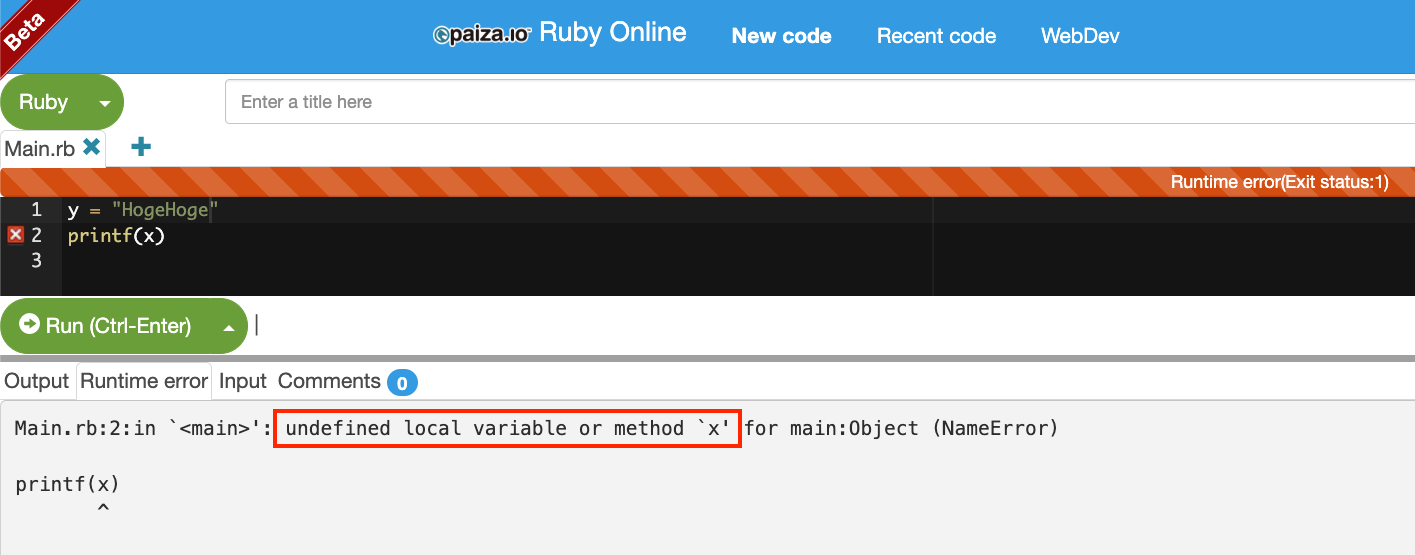This screenshot has height=555, width=1415.
Task: Close the Main.rb file tab
Action: click(x=92, y=147)
